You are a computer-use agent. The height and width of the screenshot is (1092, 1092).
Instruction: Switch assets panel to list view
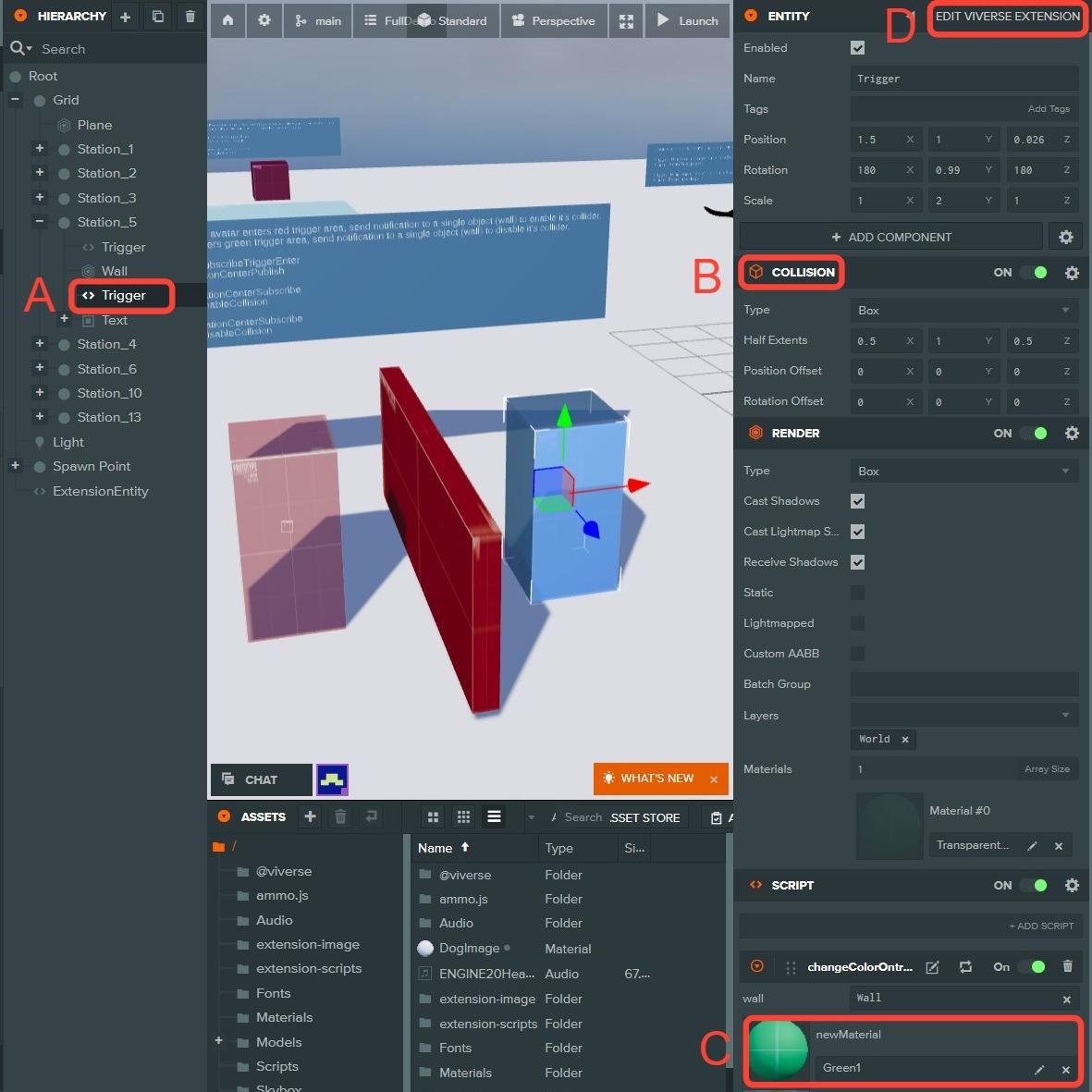(495, 816)
